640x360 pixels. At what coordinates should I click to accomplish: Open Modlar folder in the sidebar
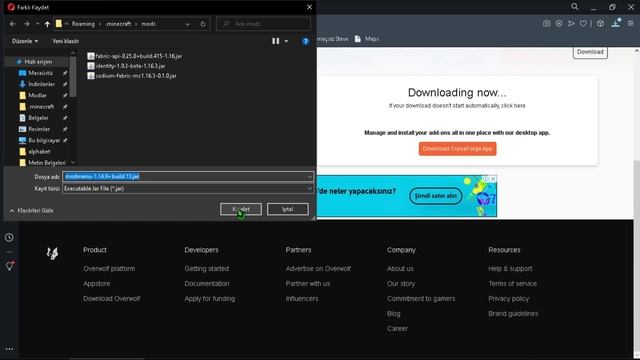(37, 95)
